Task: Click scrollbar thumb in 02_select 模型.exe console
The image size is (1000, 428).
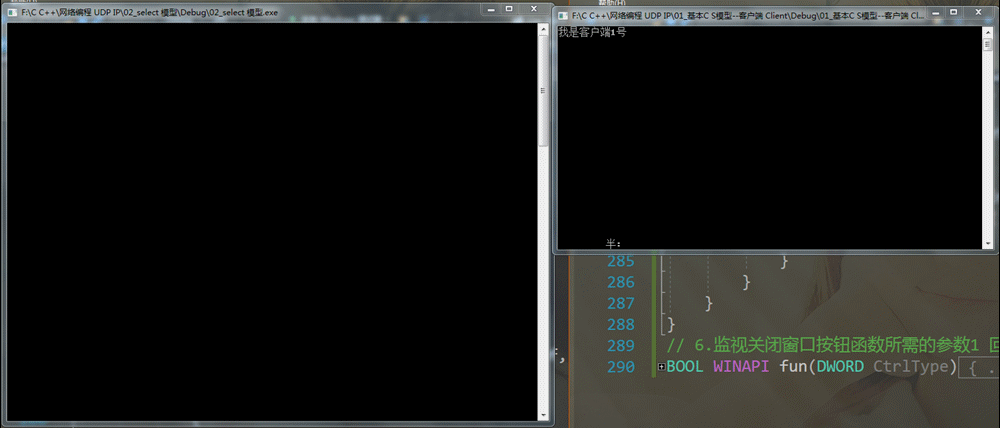Action: coord(543,91)
